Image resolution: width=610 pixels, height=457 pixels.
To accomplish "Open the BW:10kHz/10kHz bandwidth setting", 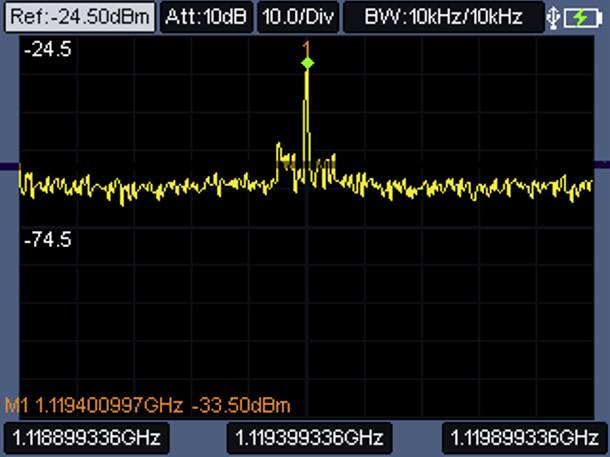I will coord(443,17).
